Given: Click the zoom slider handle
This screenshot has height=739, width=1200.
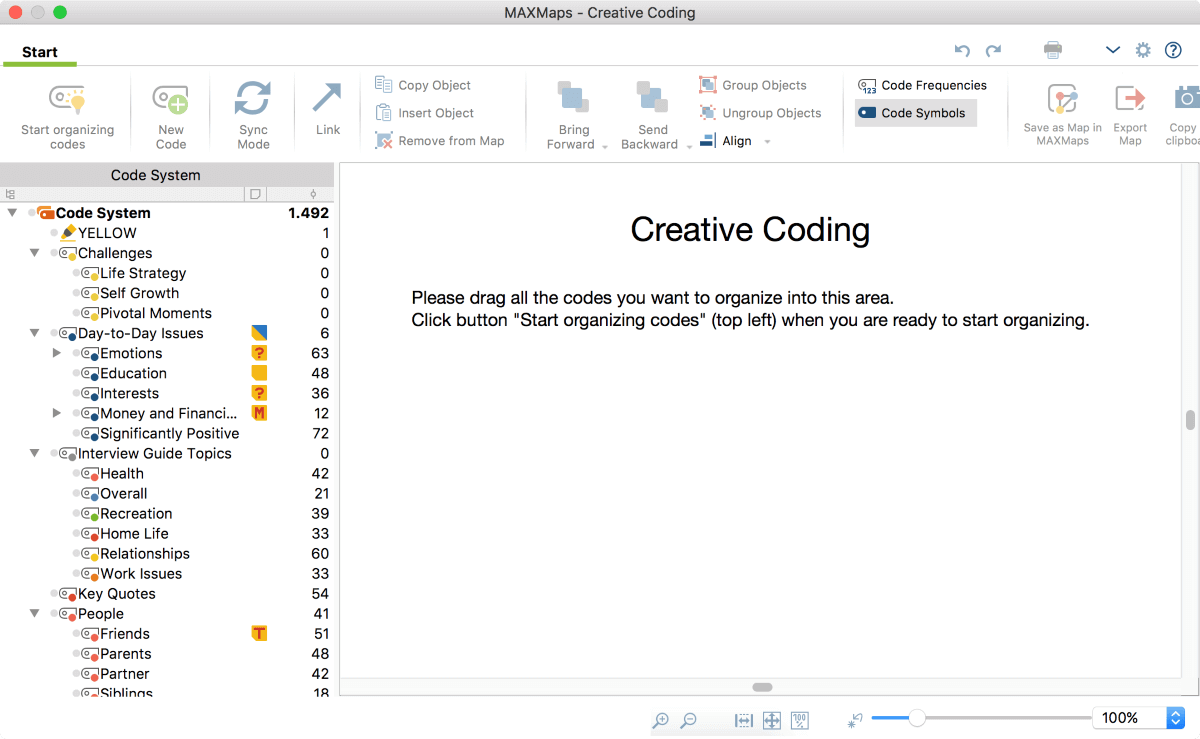Looking at the screenshot, I should click(916, 717).
